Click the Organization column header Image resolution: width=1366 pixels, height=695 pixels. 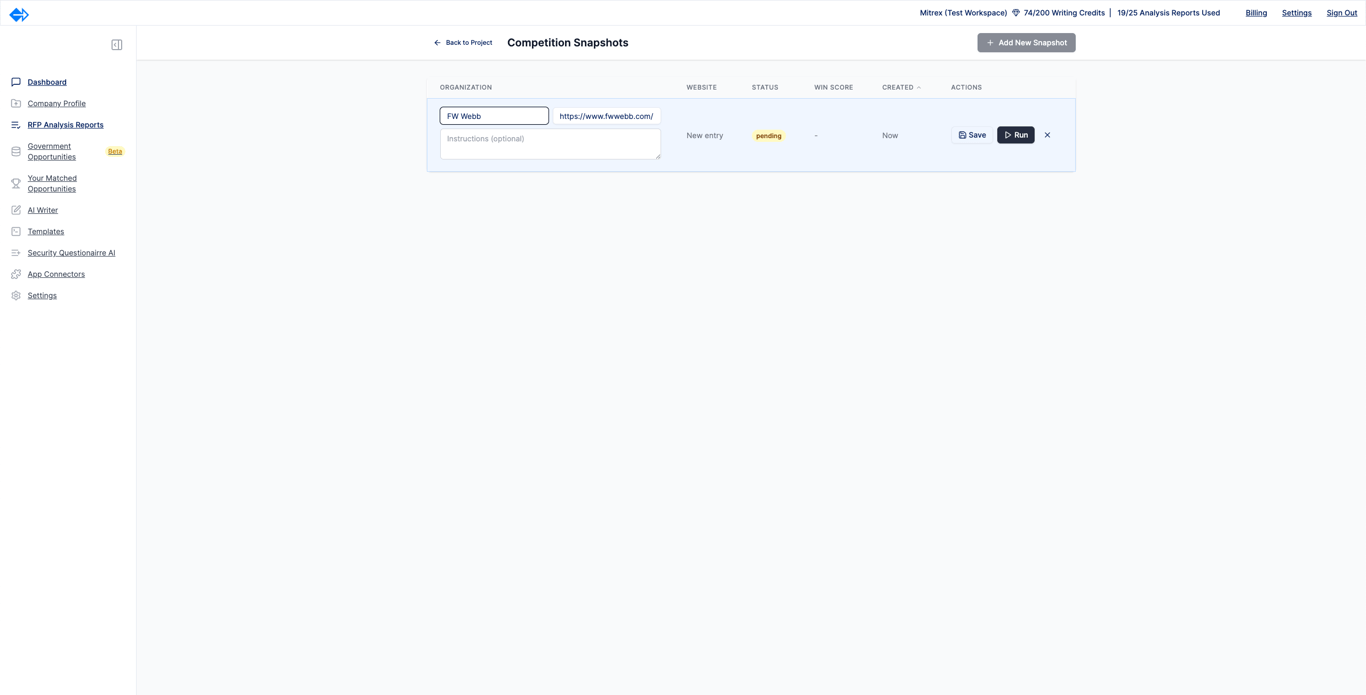[466, 87]
